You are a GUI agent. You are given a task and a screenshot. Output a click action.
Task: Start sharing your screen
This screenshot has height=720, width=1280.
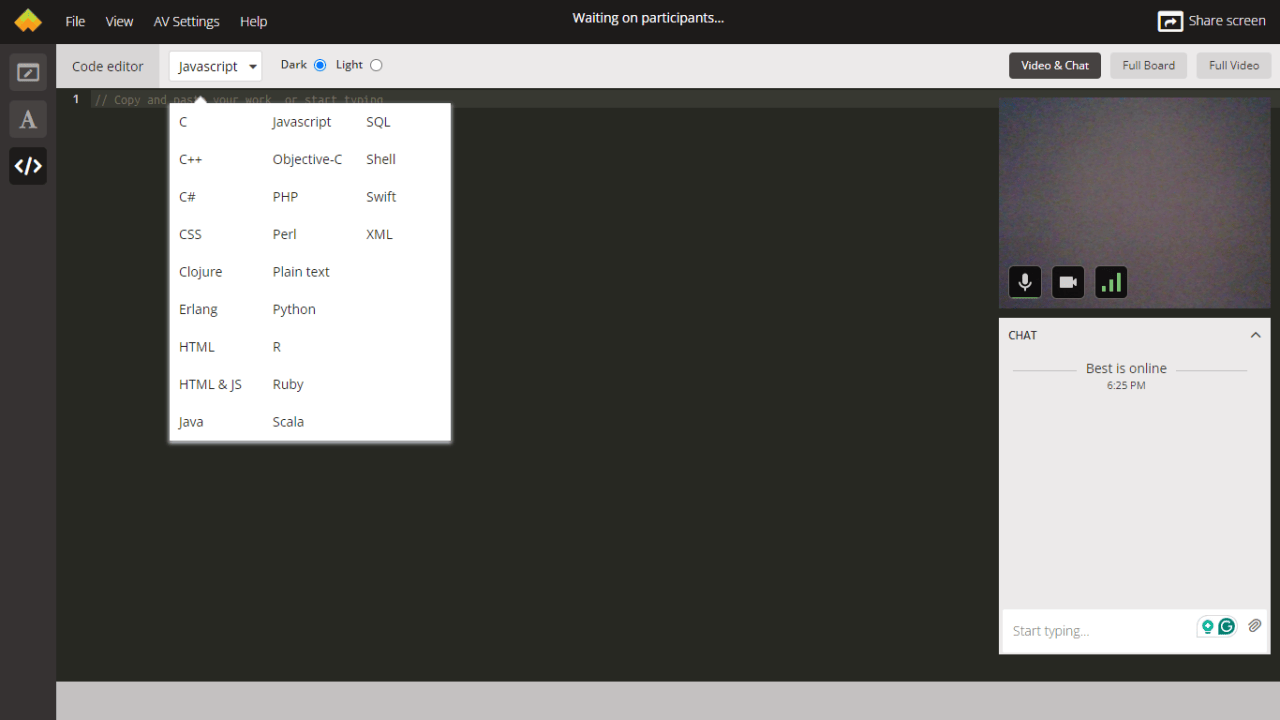tap(1212, 20)
